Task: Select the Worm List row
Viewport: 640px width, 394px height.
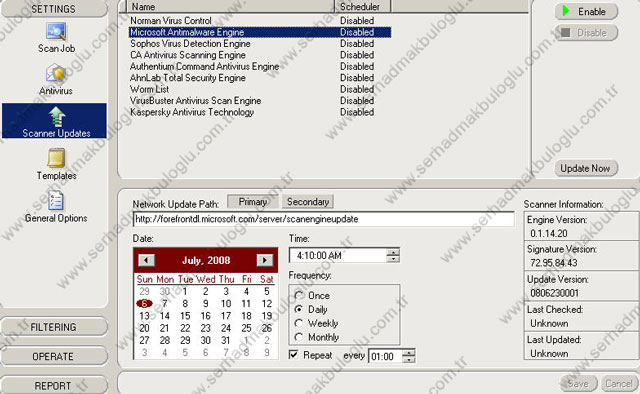Action: [x=260, y=89]
